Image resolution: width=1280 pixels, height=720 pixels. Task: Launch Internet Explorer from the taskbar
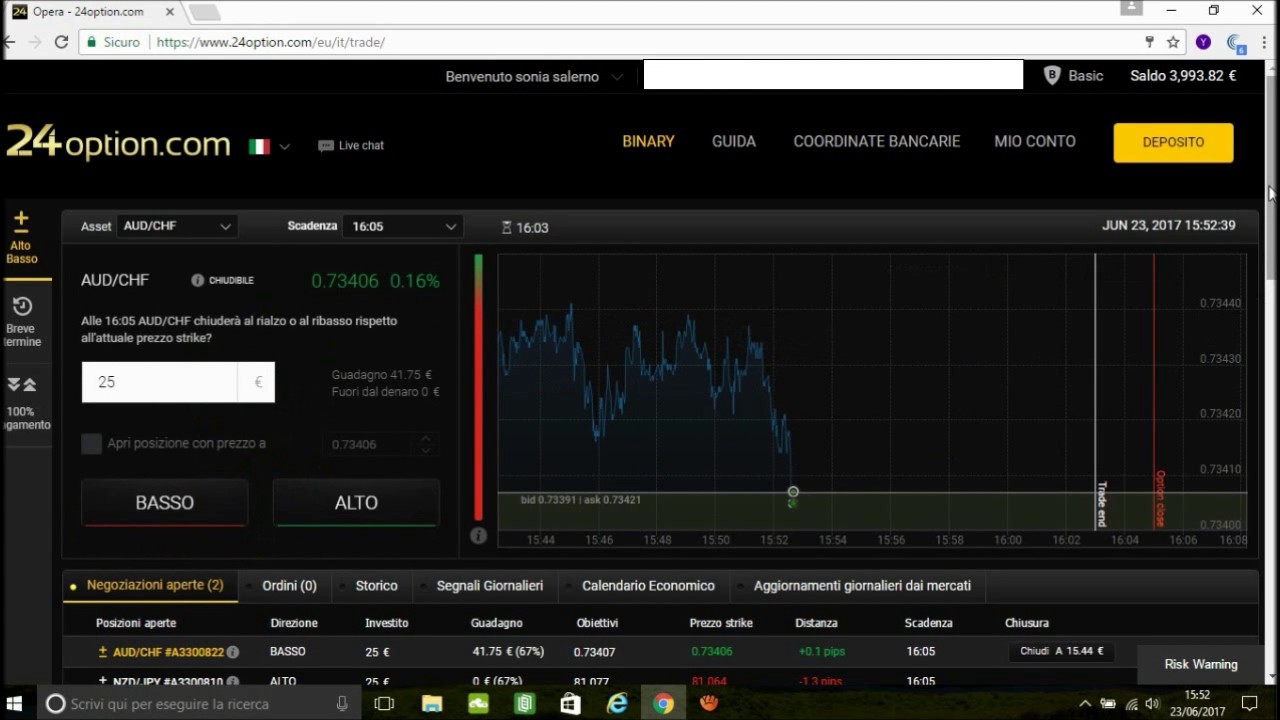pyautogui.click(x=617, y=704)
